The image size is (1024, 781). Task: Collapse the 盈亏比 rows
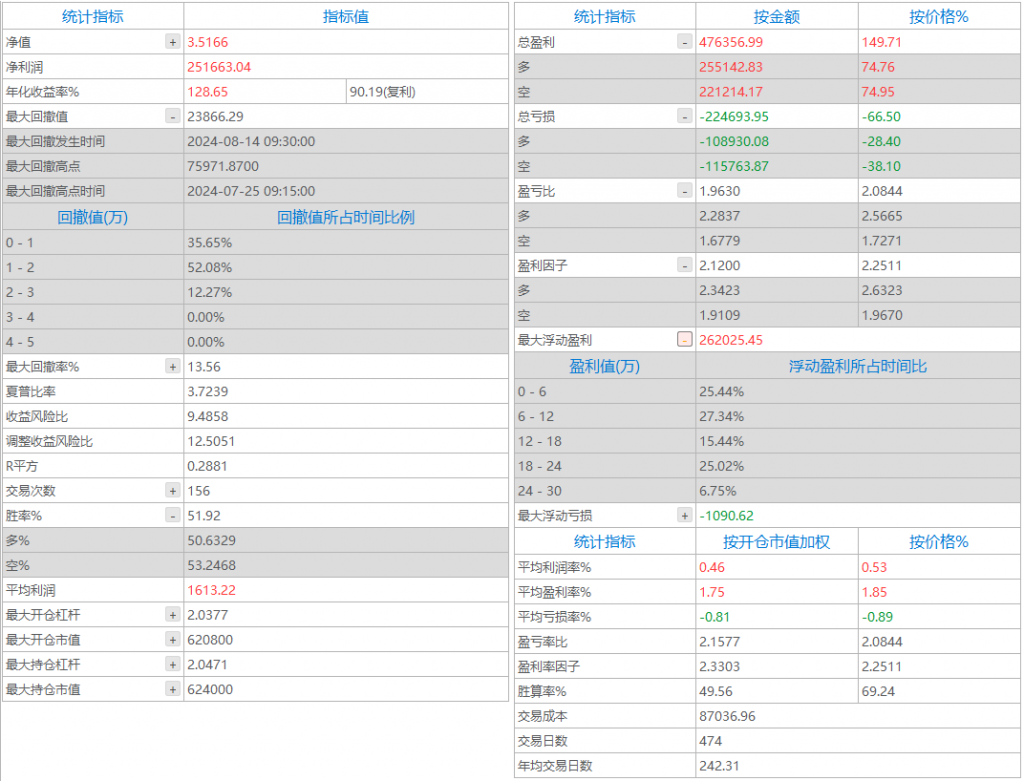684,191
